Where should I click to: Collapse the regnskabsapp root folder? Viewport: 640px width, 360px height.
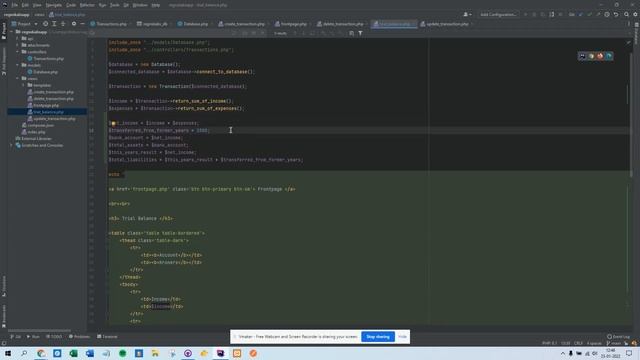[x=12, y=32]
